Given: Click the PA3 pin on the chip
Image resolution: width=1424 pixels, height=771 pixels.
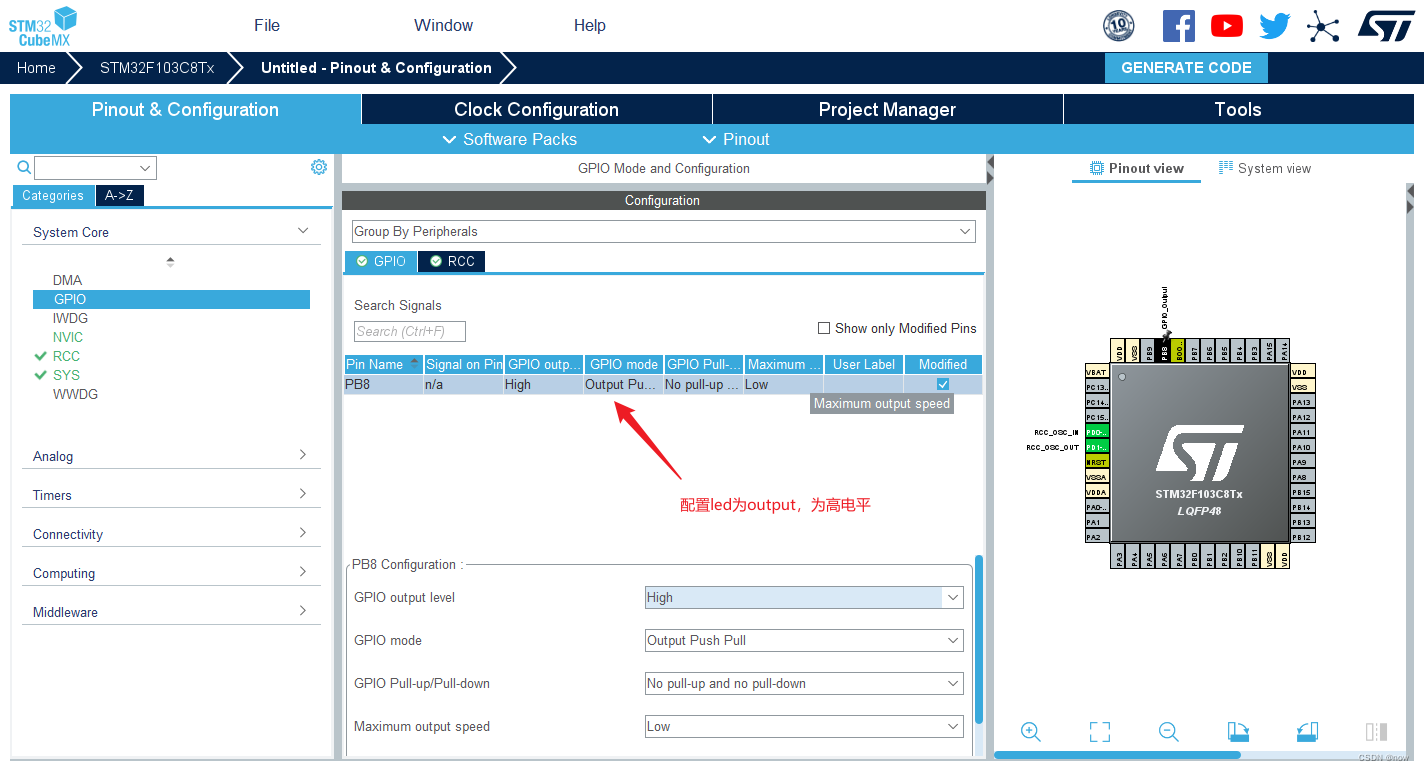Looking at the screenshot, I should (x=1119, y=556).
